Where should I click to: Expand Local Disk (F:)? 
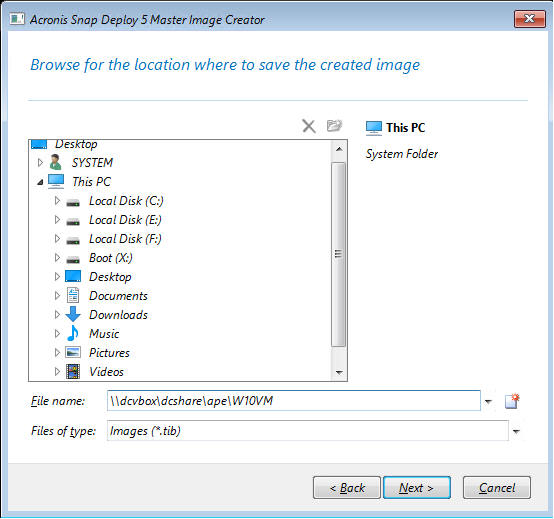(x=57, y=238)
